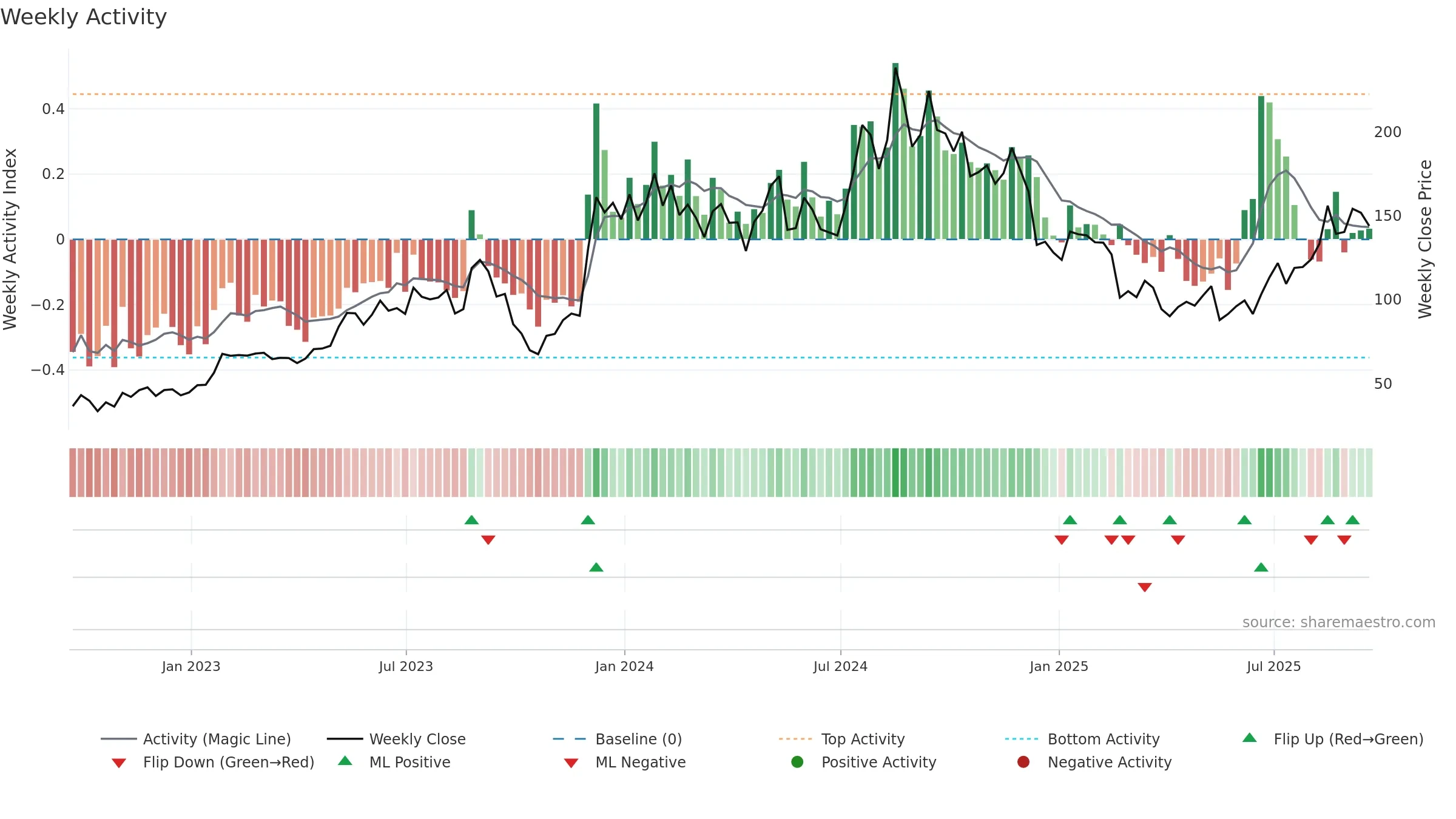
Task: Click the Positive Activity green circle icon
Action: (x=797, y=762)
